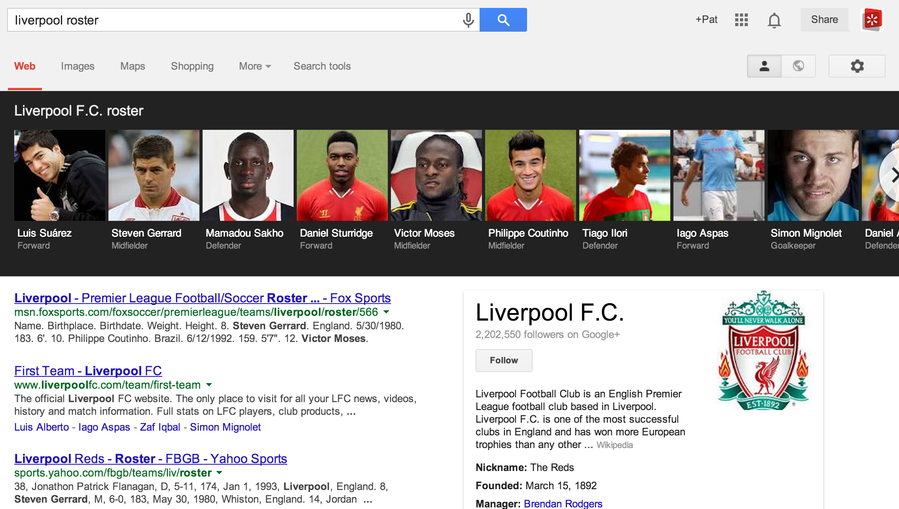Click the blue magnifier search button

(503, 20)
